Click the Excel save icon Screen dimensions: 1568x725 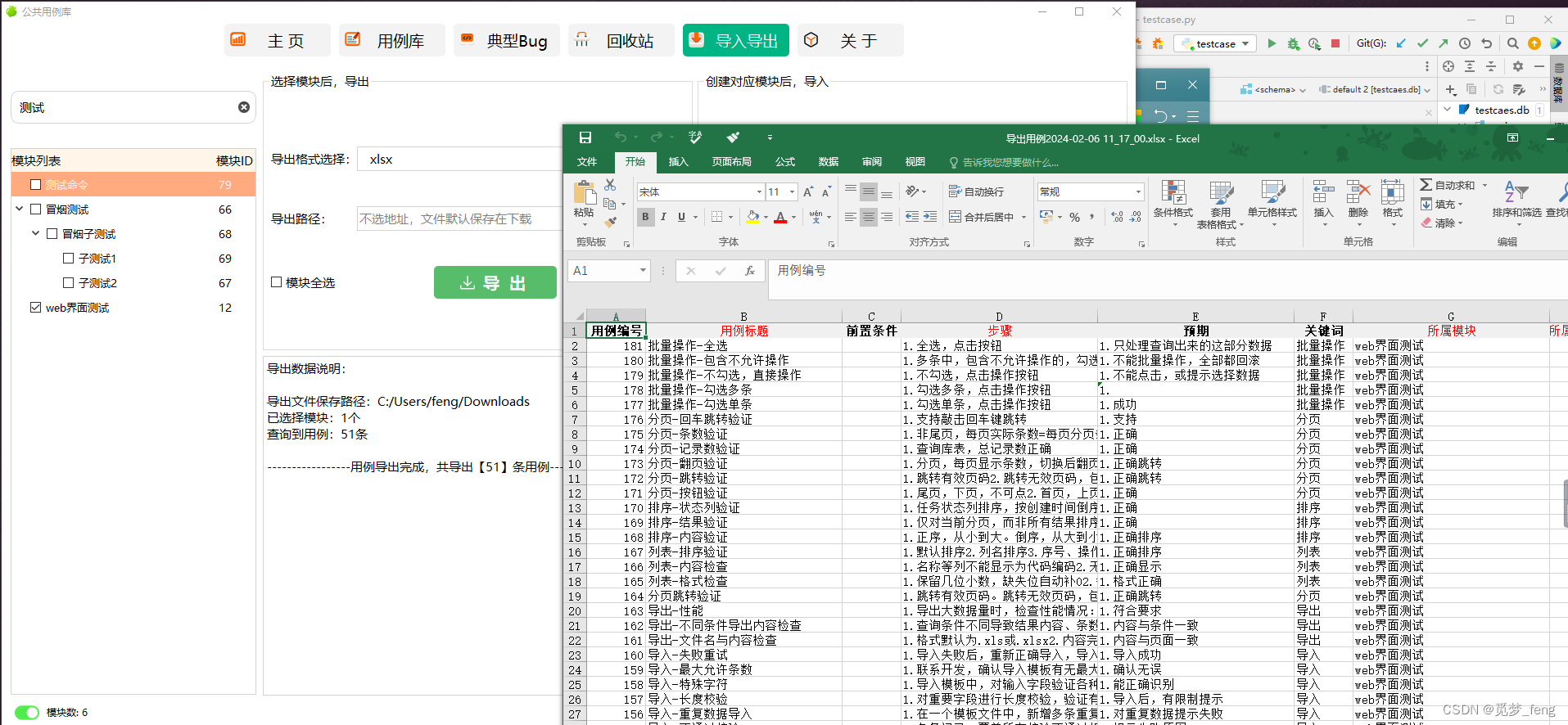coord(585,137)
